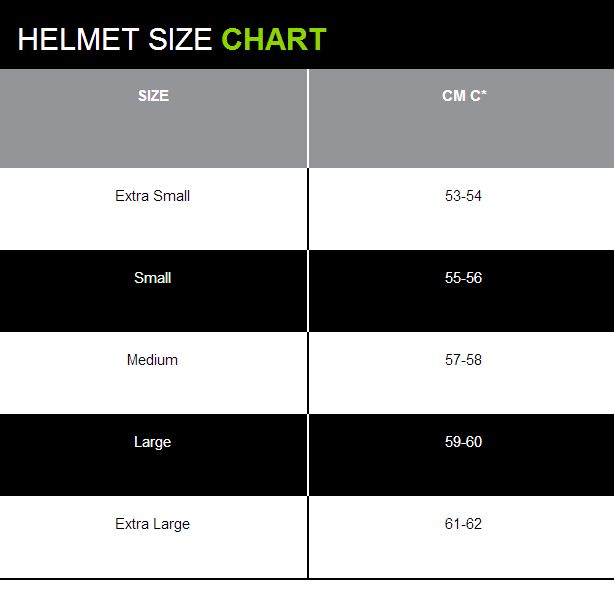Viewport: 614px width, 590px height.
Task: Click the 53-54 measurement value
Action: 463,196
